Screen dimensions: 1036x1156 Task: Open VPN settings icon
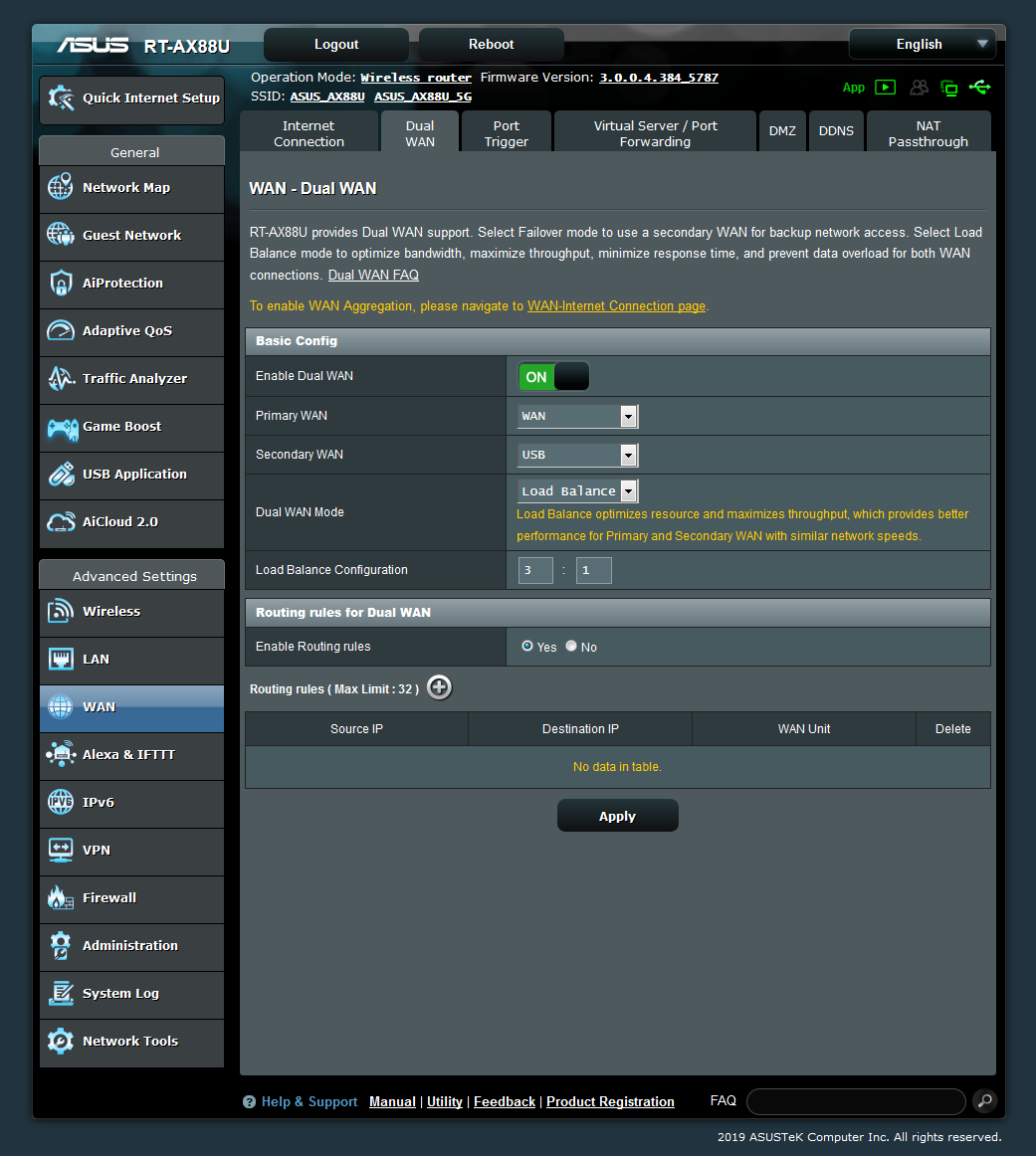pos(61,850)
